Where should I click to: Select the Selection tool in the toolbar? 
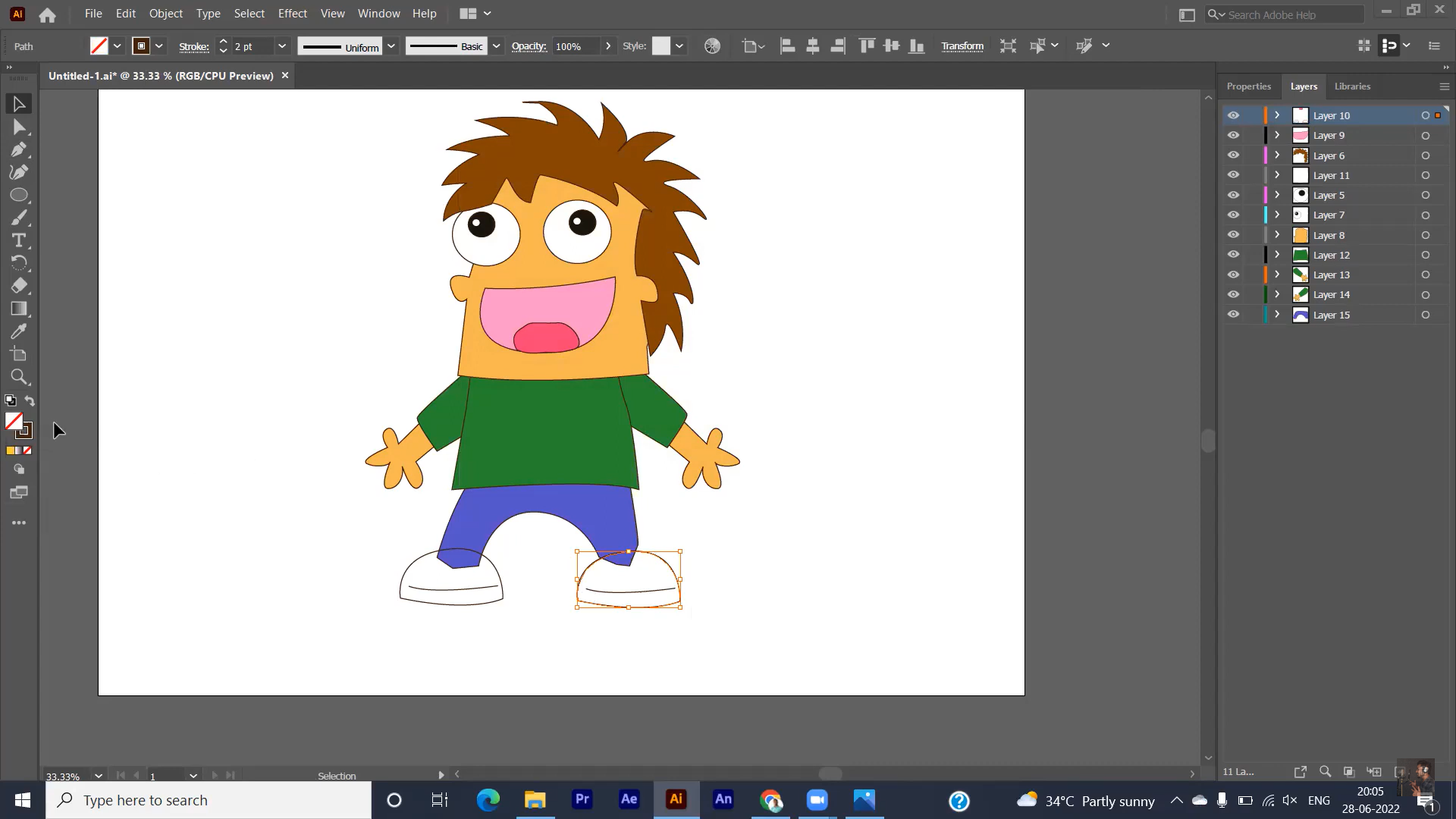coord(19,104)
